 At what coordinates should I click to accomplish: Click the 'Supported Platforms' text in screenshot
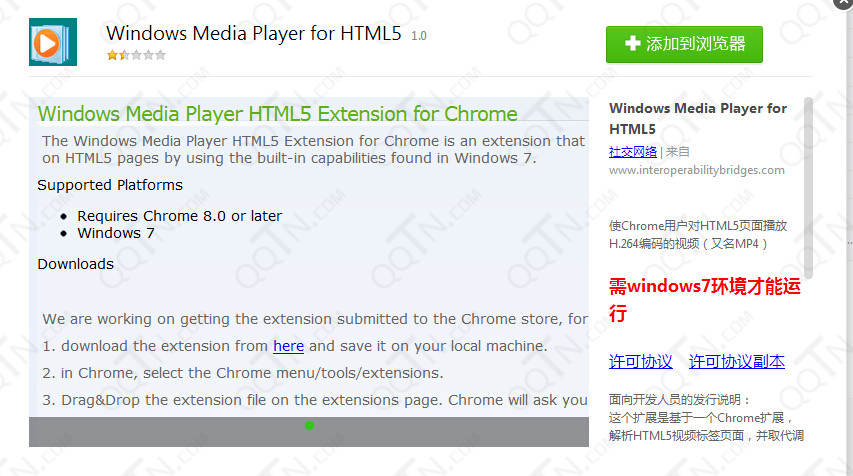pyautogui.click(x=110, y=185)
